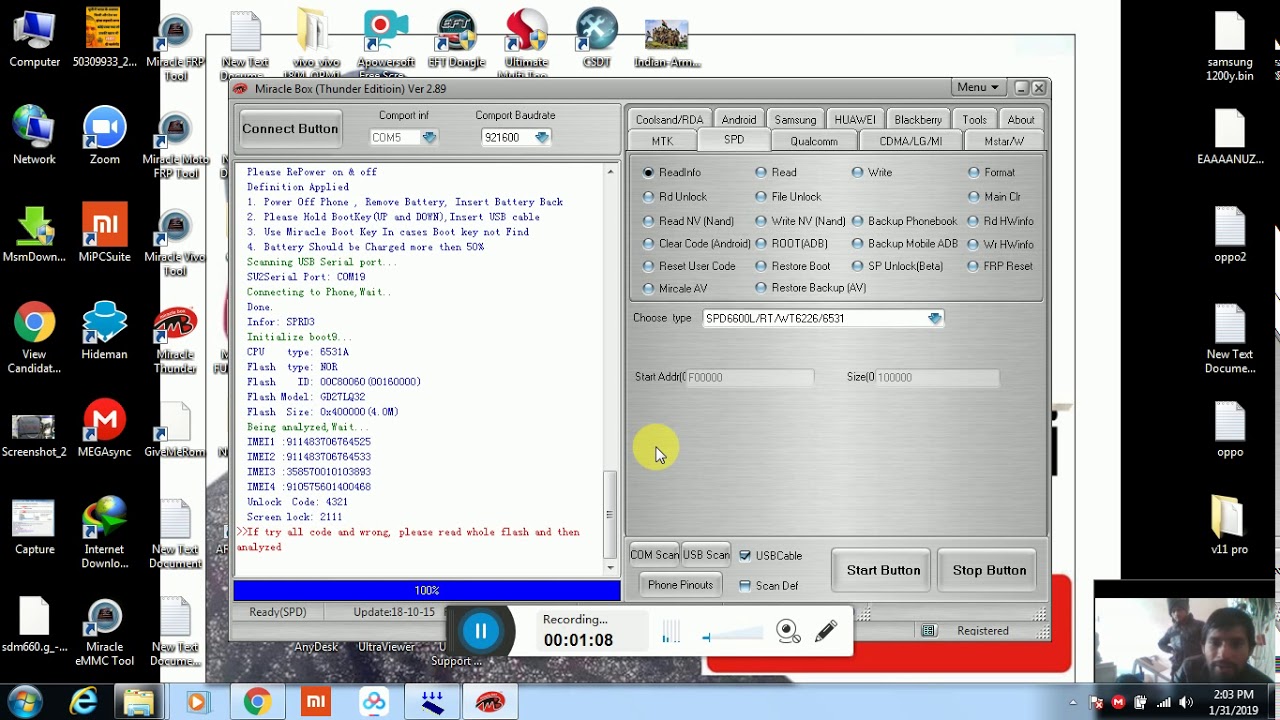
Task: Open Miracle Box taskbar icon
Action: tap(490, 702)
